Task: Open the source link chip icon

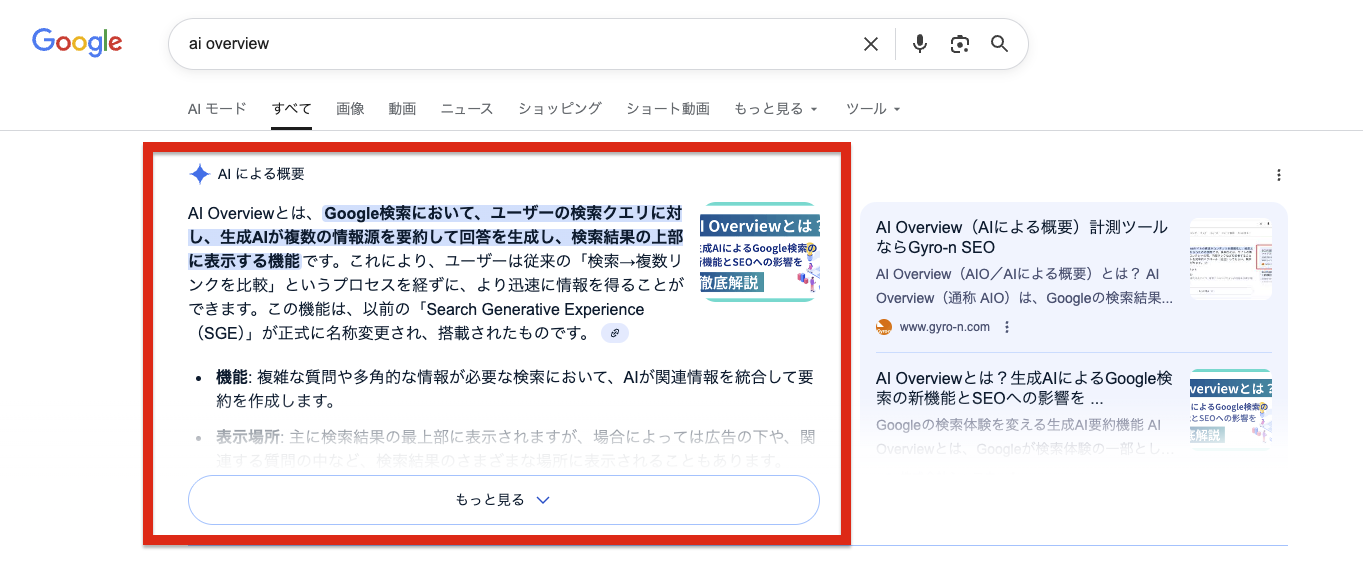Action: (615, 333)
